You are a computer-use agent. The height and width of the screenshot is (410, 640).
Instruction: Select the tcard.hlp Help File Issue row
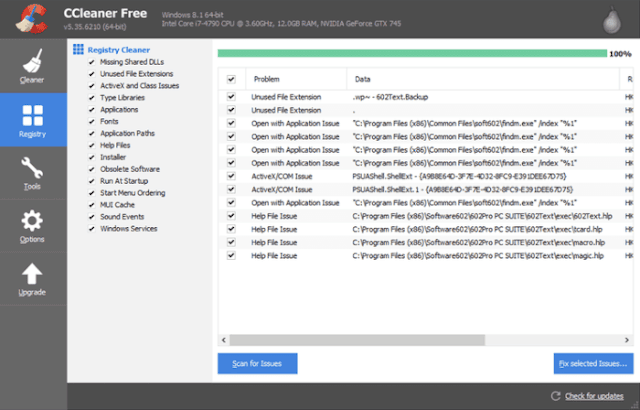coord(425,229)
